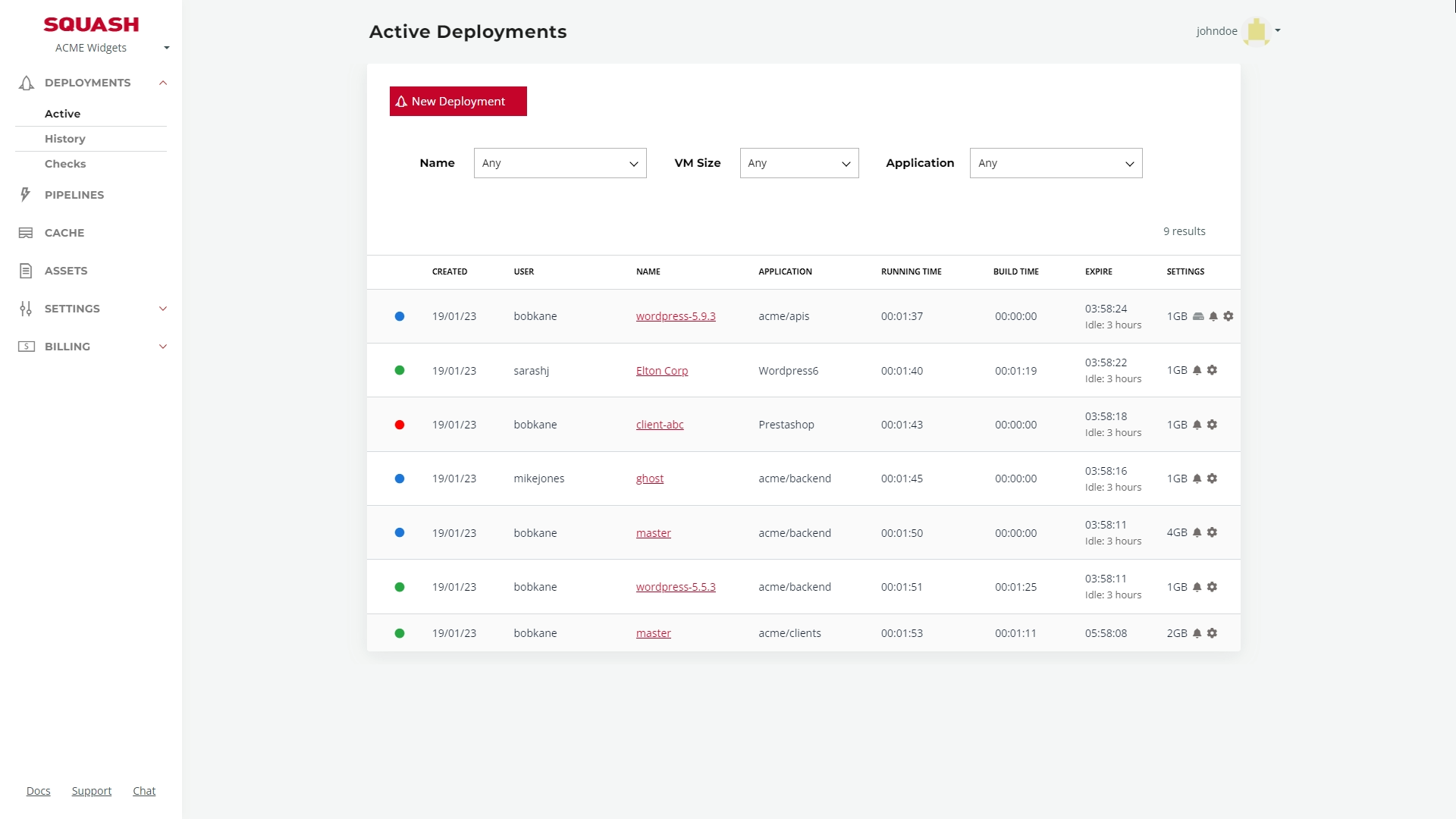Open the wordpress-5.5.3 deployment link
Screen dimensions: 1456x819
pos(676,587)
